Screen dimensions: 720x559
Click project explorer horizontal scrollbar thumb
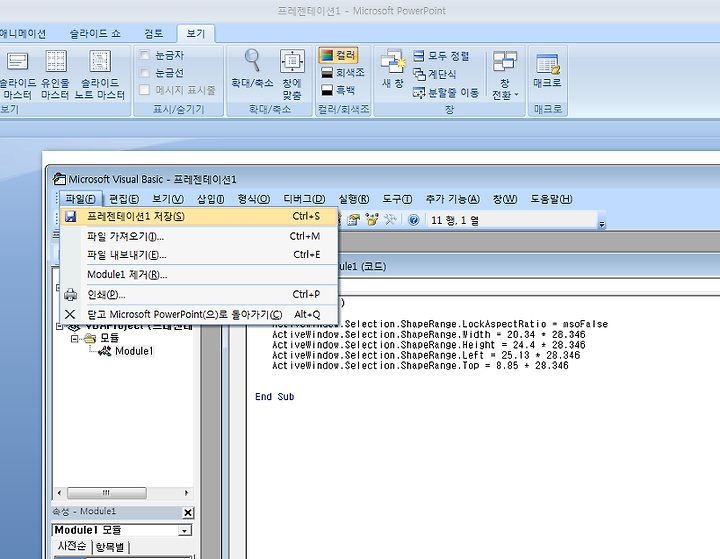tap(107, 493)
